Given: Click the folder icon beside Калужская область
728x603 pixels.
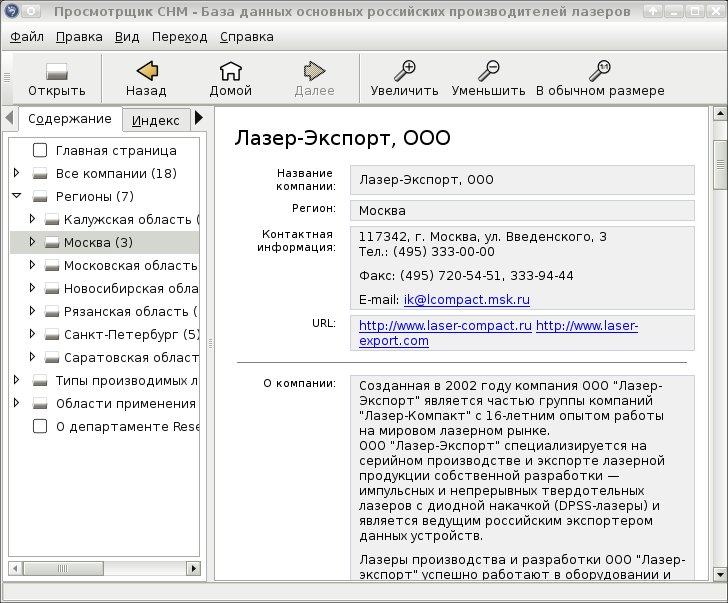Looking at the screenshot, I should click(x=52, y=220).
